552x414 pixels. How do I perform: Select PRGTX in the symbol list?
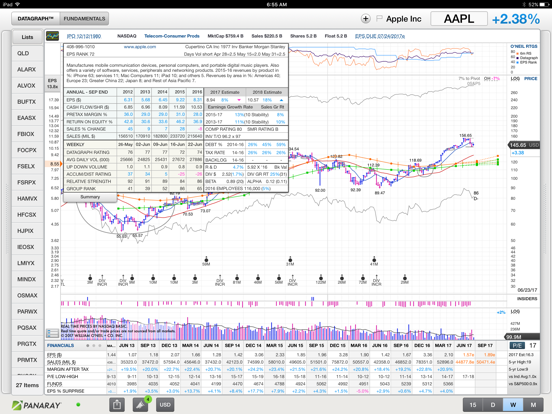click(x=27, y=344)
